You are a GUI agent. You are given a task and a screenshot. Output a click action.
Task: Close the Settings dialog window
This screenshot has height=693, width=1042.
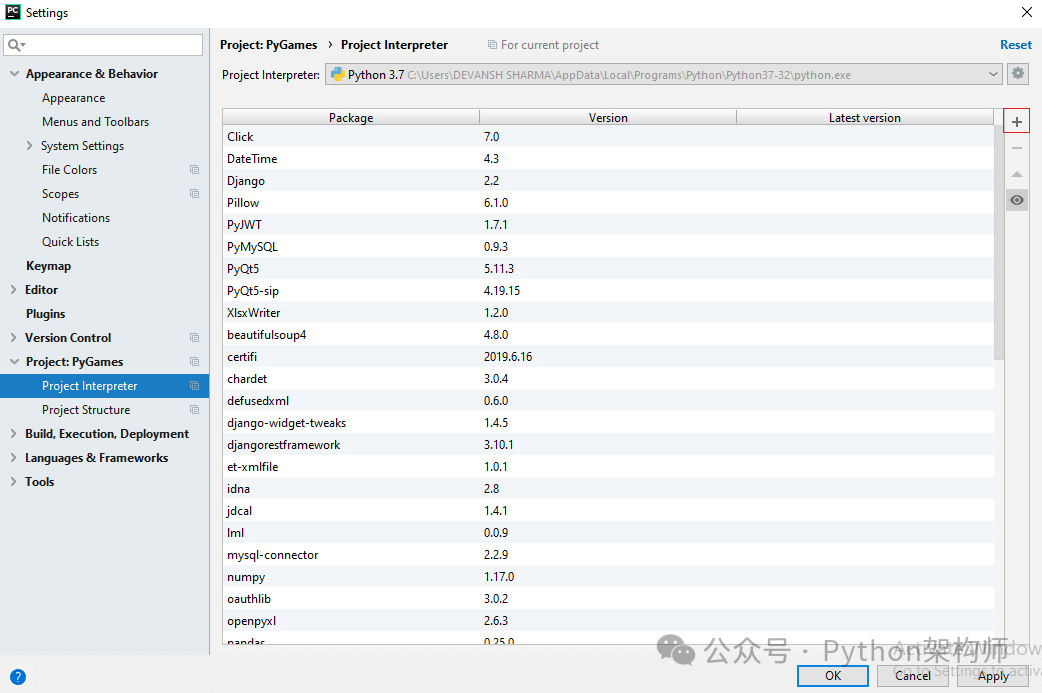tap(1026, 12)
